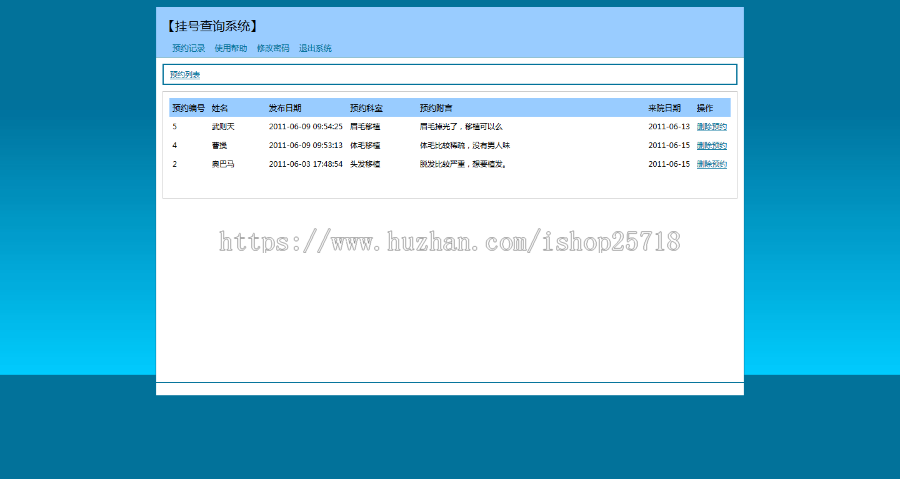Click visit date 2011-06-15 in 曹操 row
Screen dimensions: 900x479
pos(669,146)
